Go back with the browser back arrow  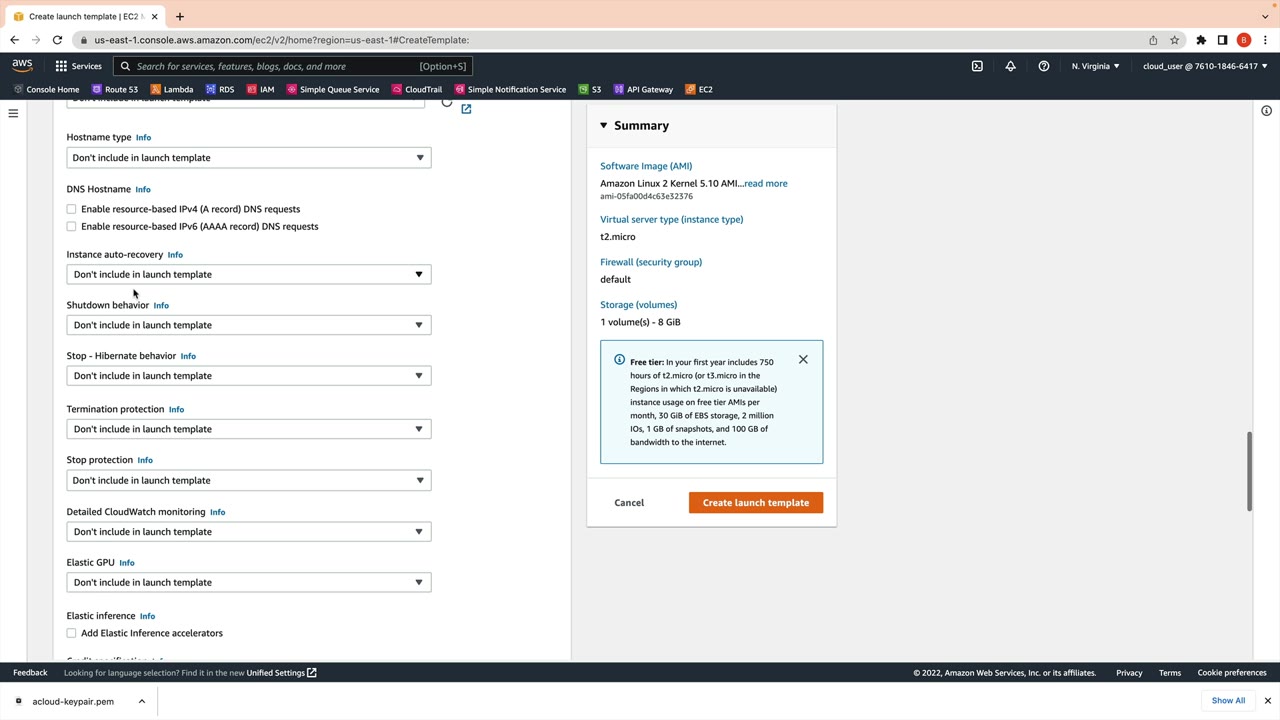(14, 40)
